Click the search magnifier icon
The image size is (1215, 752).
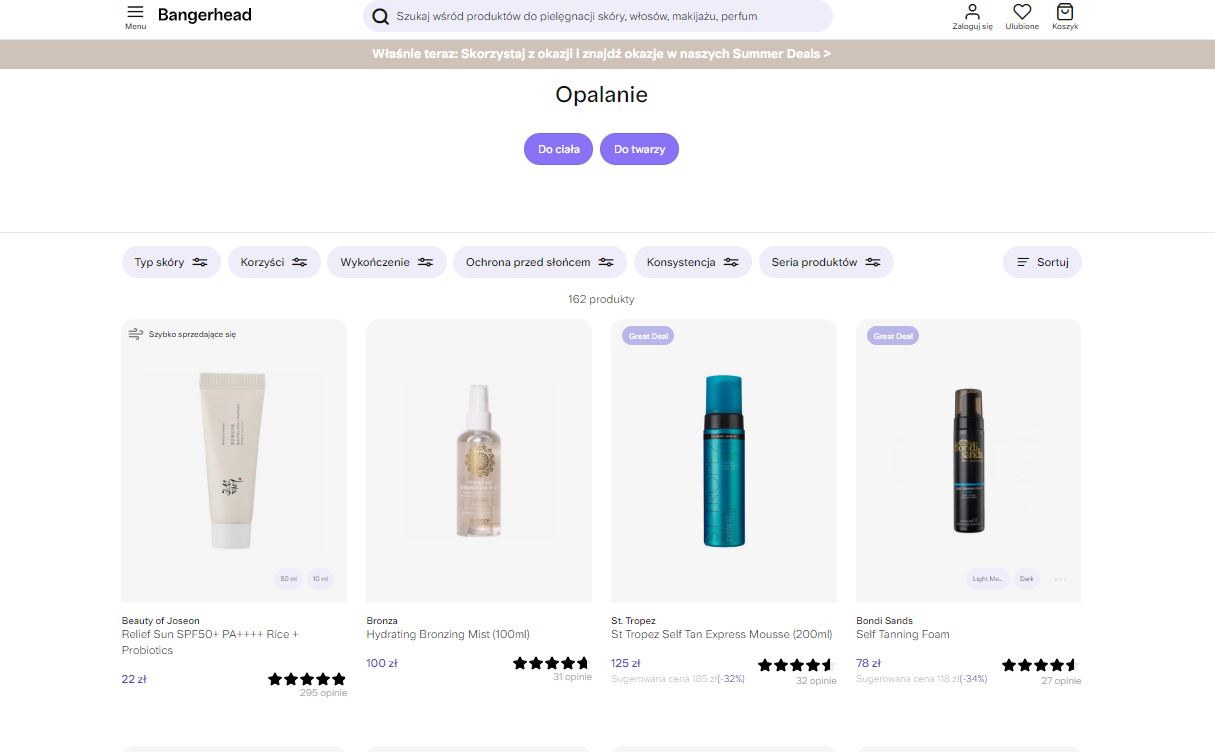pyautogui.click(x=380, y=16)
